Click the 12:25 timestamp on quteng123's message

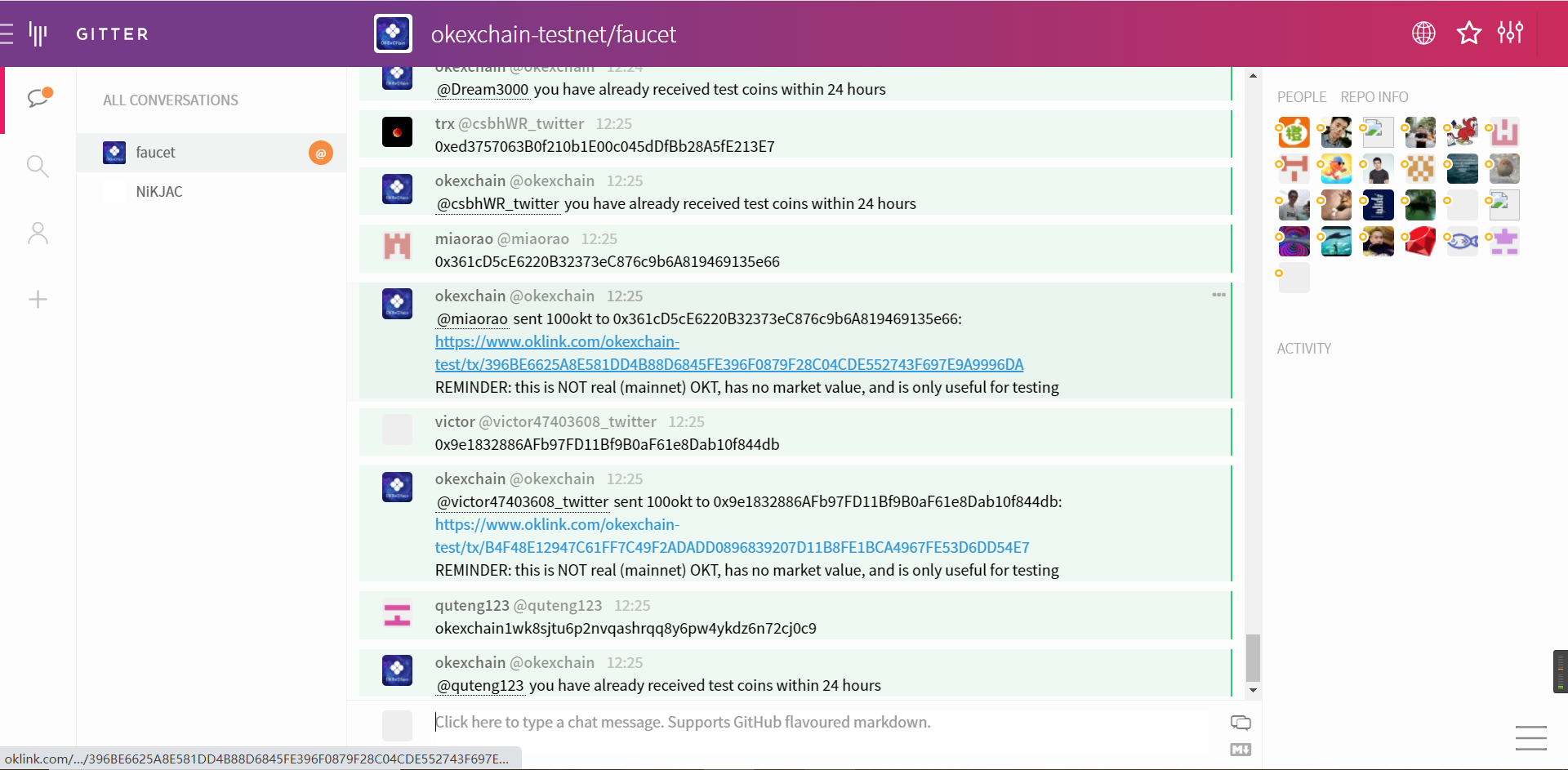632,605
